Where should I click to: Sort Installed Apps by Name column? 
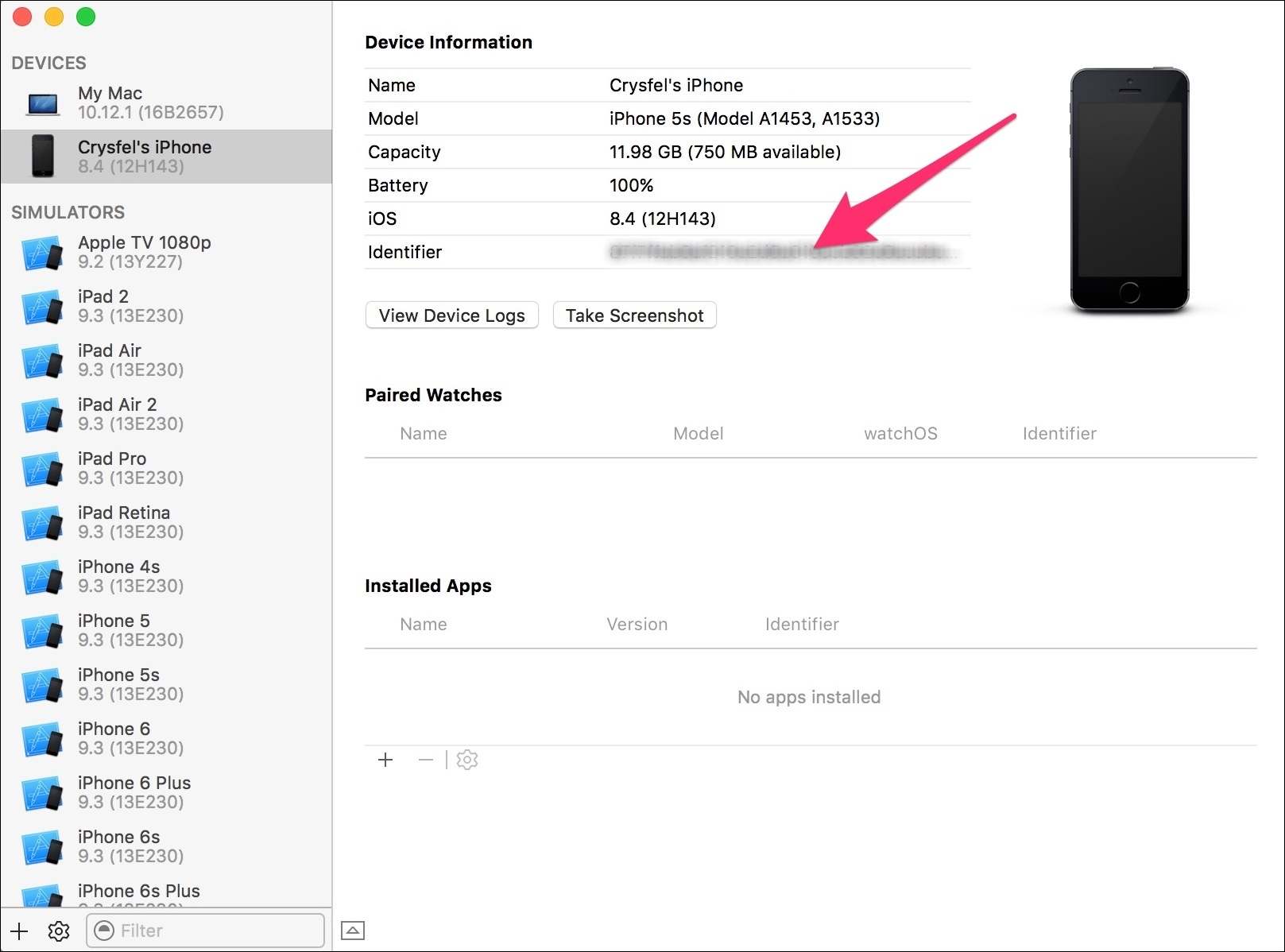pyautogui.click(x=424, y=624)
